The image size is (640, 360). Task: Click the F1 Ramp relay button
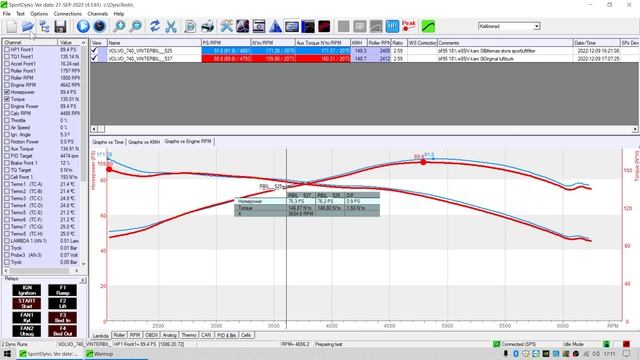tap(62, 290)
